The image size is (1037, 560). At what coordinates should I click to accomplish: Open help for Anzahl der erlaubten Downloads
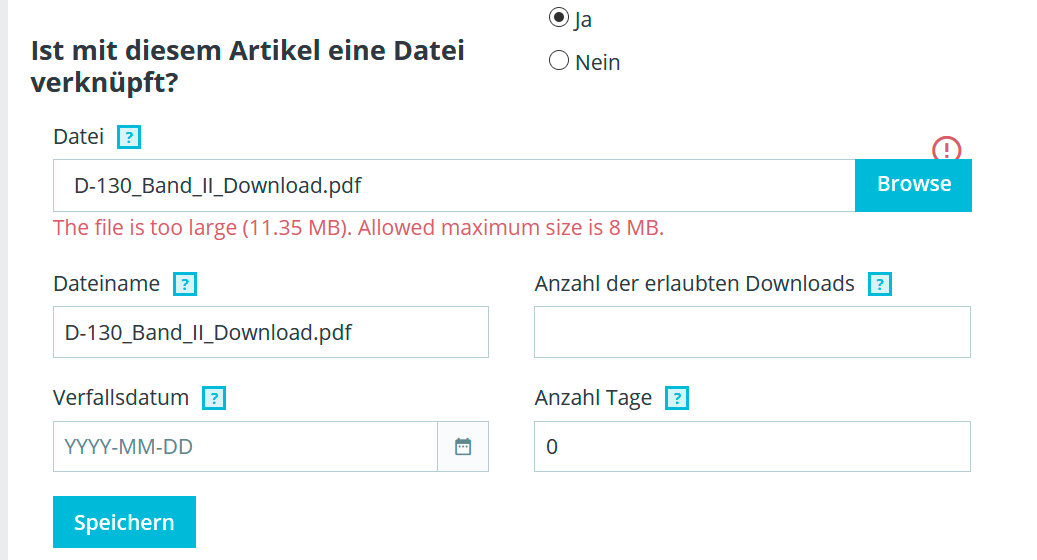tap(880, 284)
